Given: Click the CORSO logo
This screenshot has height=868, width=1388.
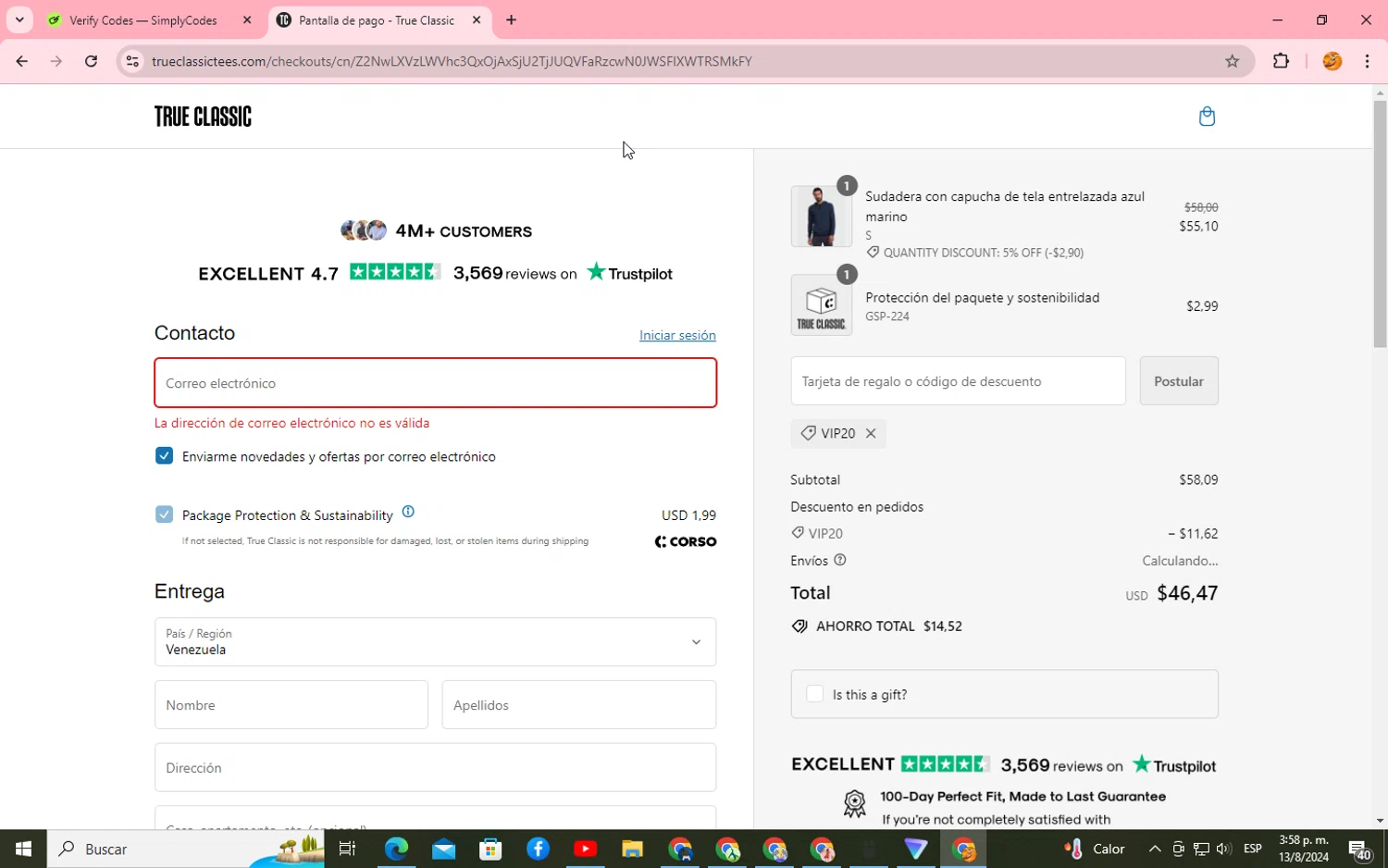Looking at the screenshot, I should pos(686,541).
